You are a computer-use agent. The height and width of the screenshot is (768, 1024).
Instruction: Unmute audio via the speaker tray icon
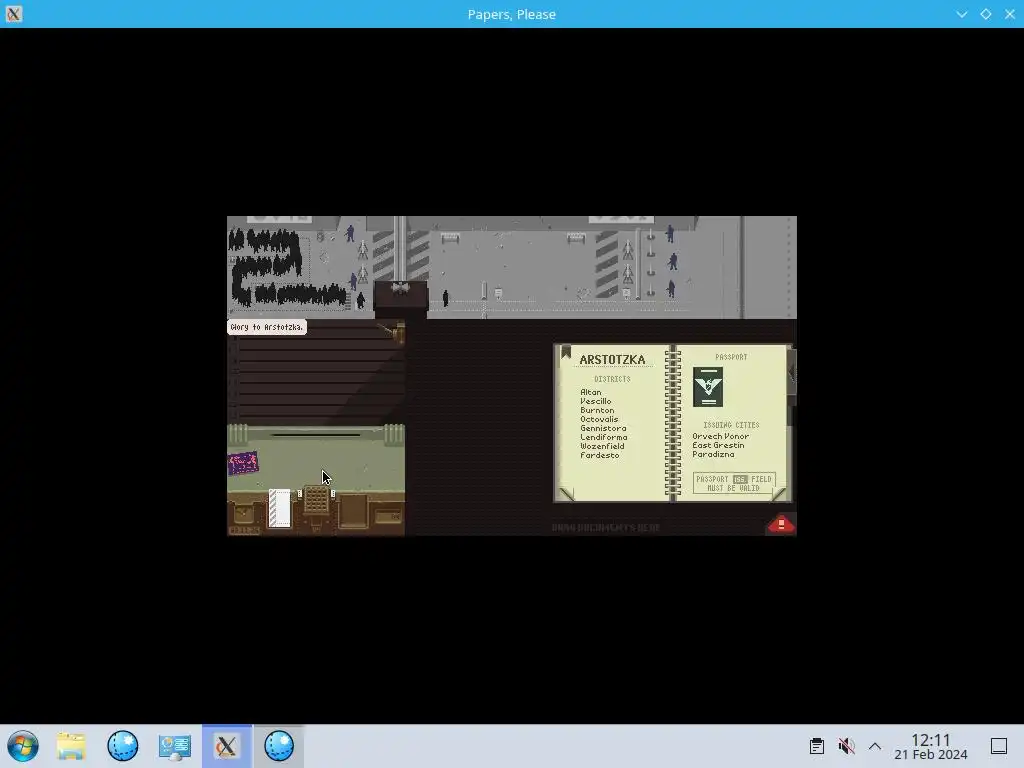click(846, 746)
